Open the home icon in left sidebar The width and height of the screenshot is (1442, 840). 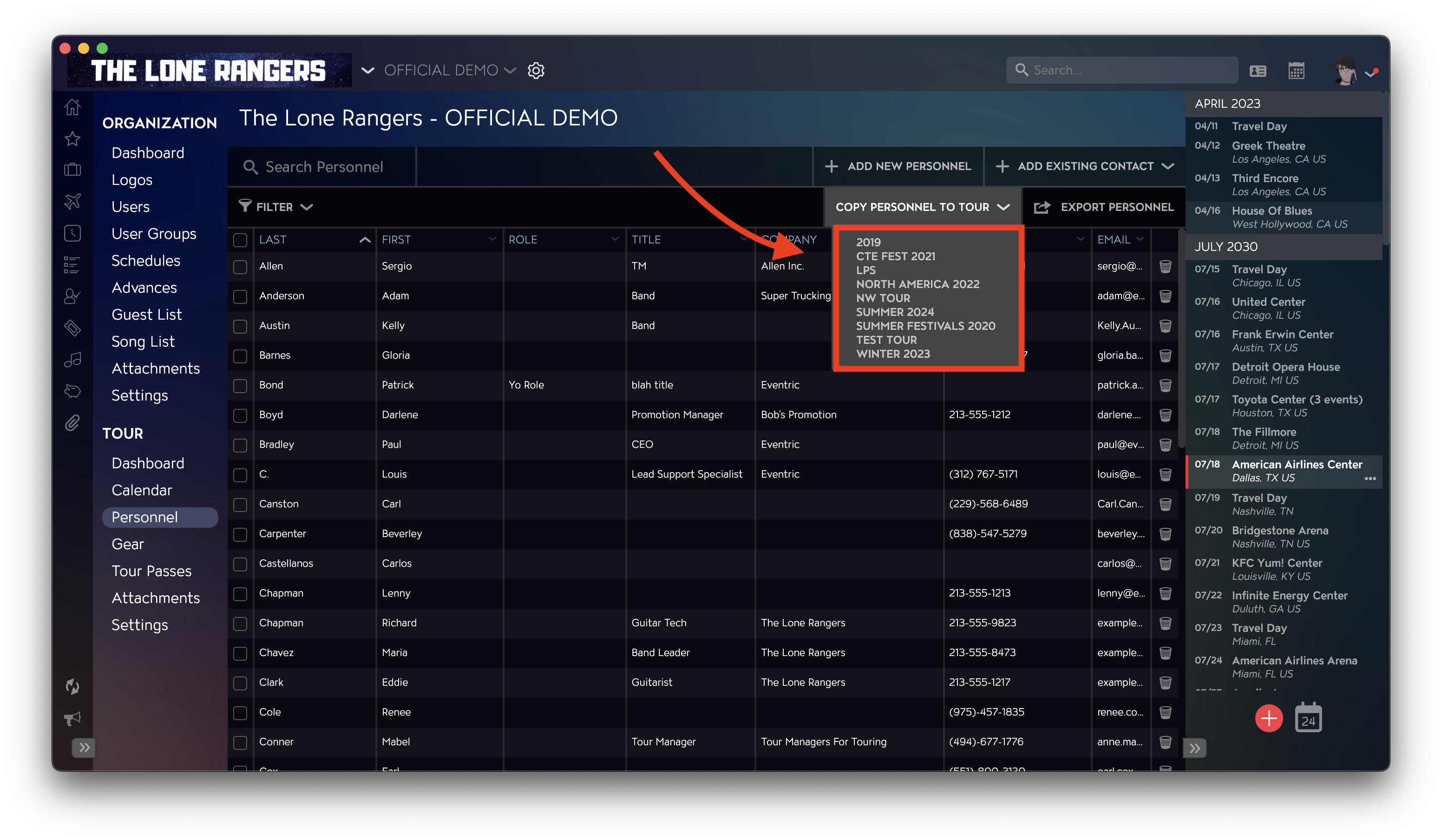(72, 107)
